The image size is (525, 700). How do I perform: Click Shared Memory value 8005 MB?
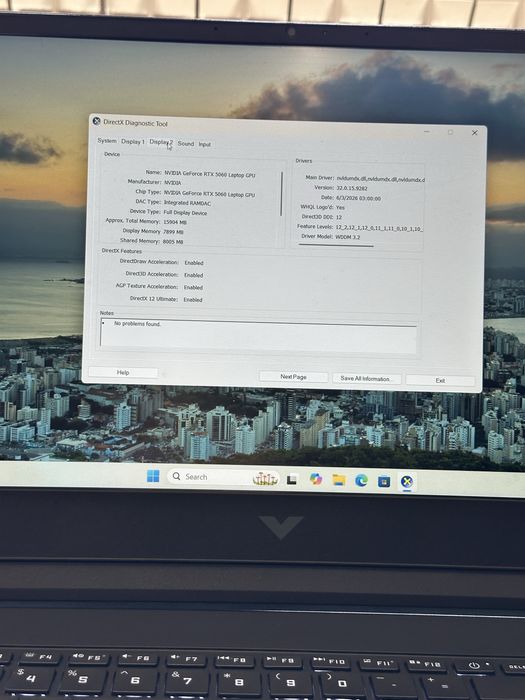(173, 242)
